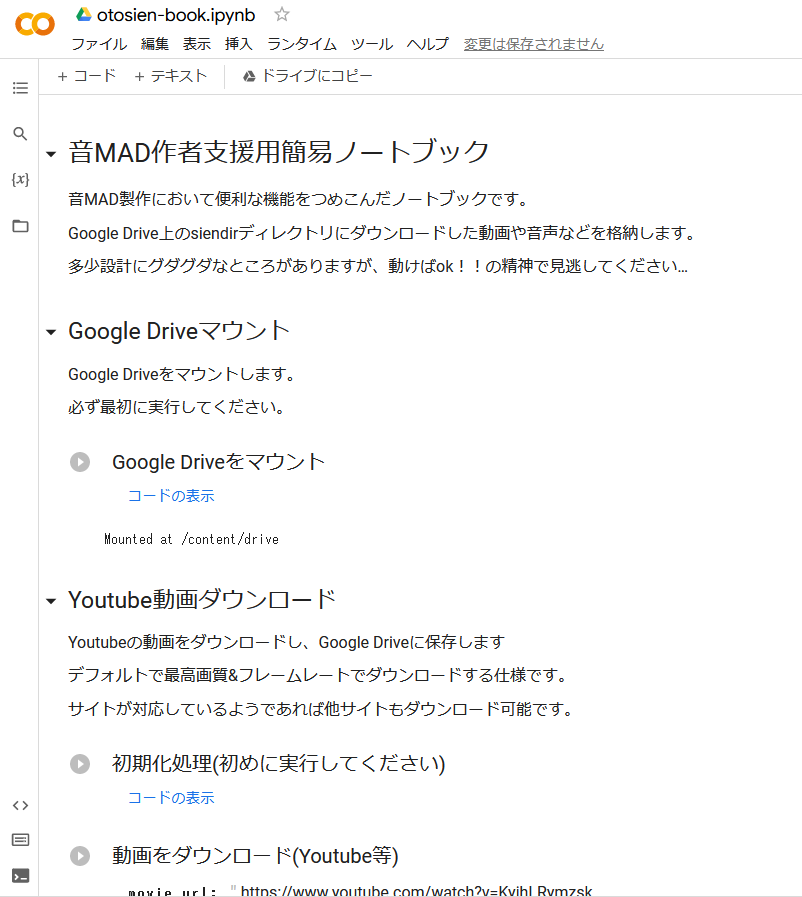Click the 動画をダウンロード(Youtube等) cell title
This screenshot has width=802, height=897.
point(255,856)
